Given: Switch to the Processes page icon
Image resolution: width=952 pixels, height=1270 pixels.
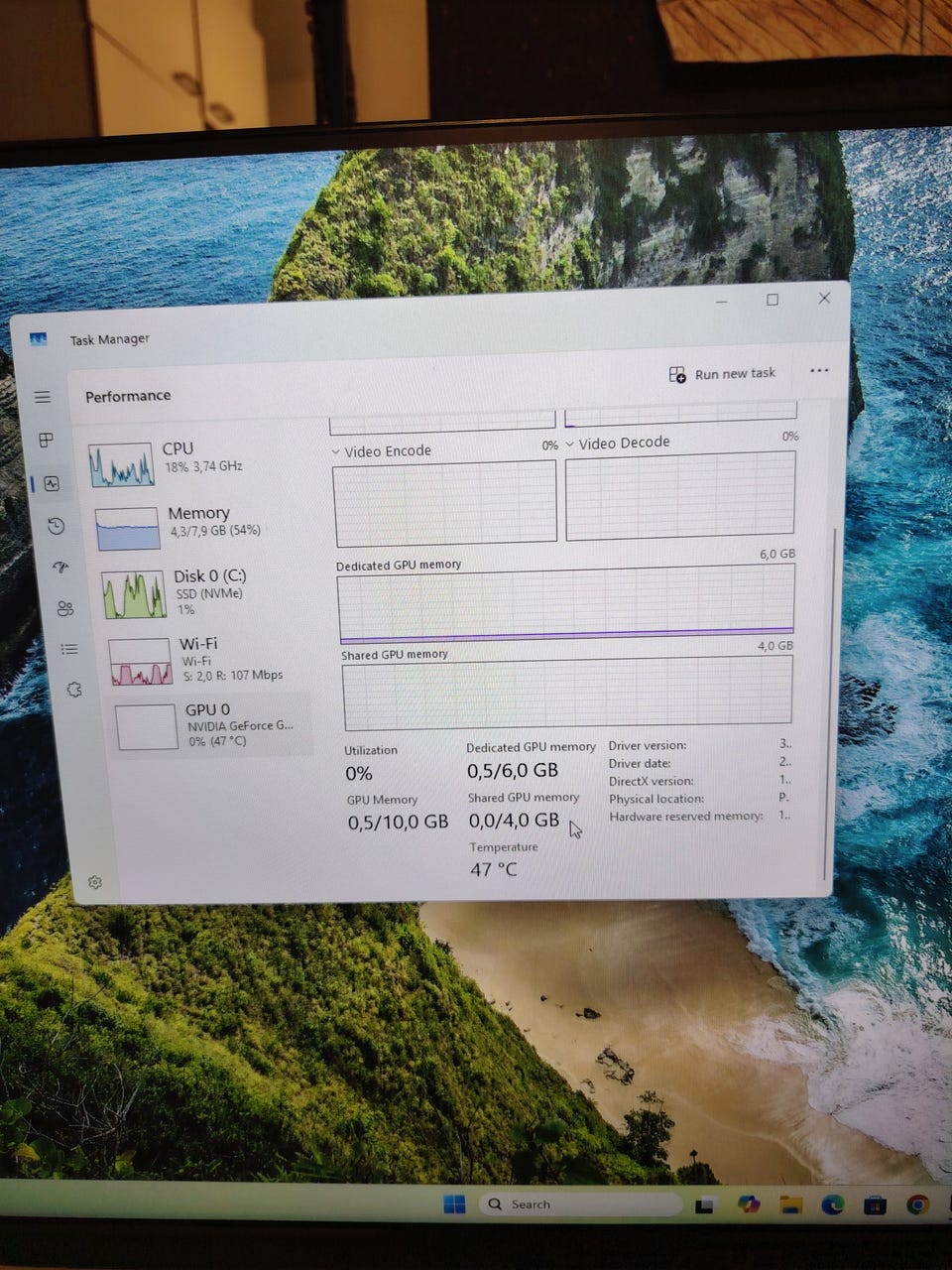Looking at the screenshot, I should coord(46,440).
